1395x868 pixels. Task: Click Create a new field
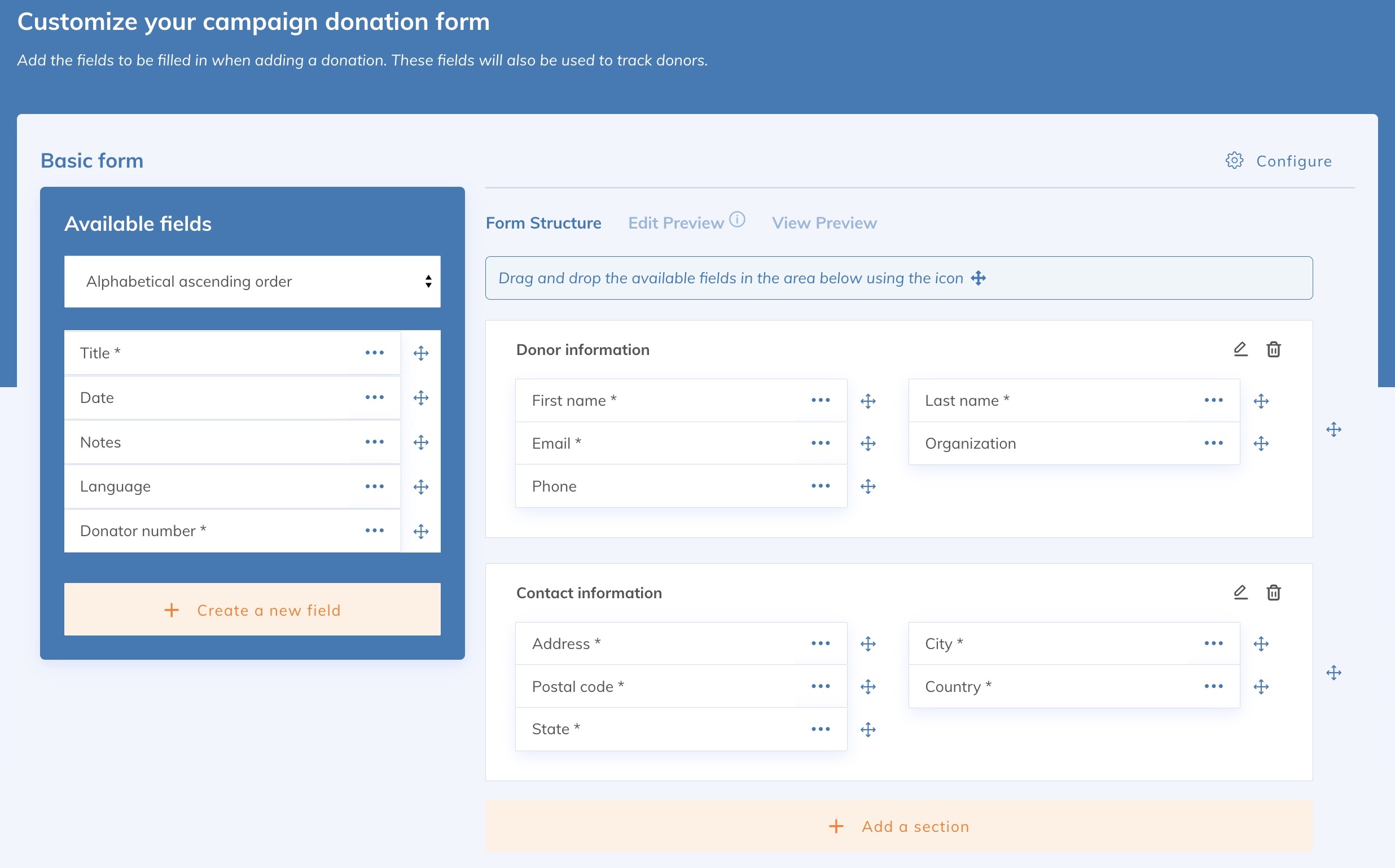[x=252, y=610]
